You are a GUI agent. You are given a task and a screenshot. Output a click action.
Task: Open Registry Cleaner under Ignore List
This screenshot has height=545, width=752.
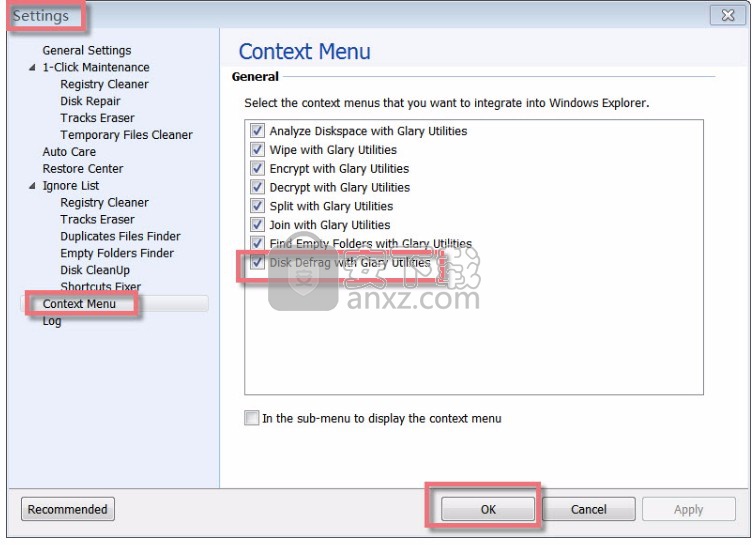coord(105,202)
